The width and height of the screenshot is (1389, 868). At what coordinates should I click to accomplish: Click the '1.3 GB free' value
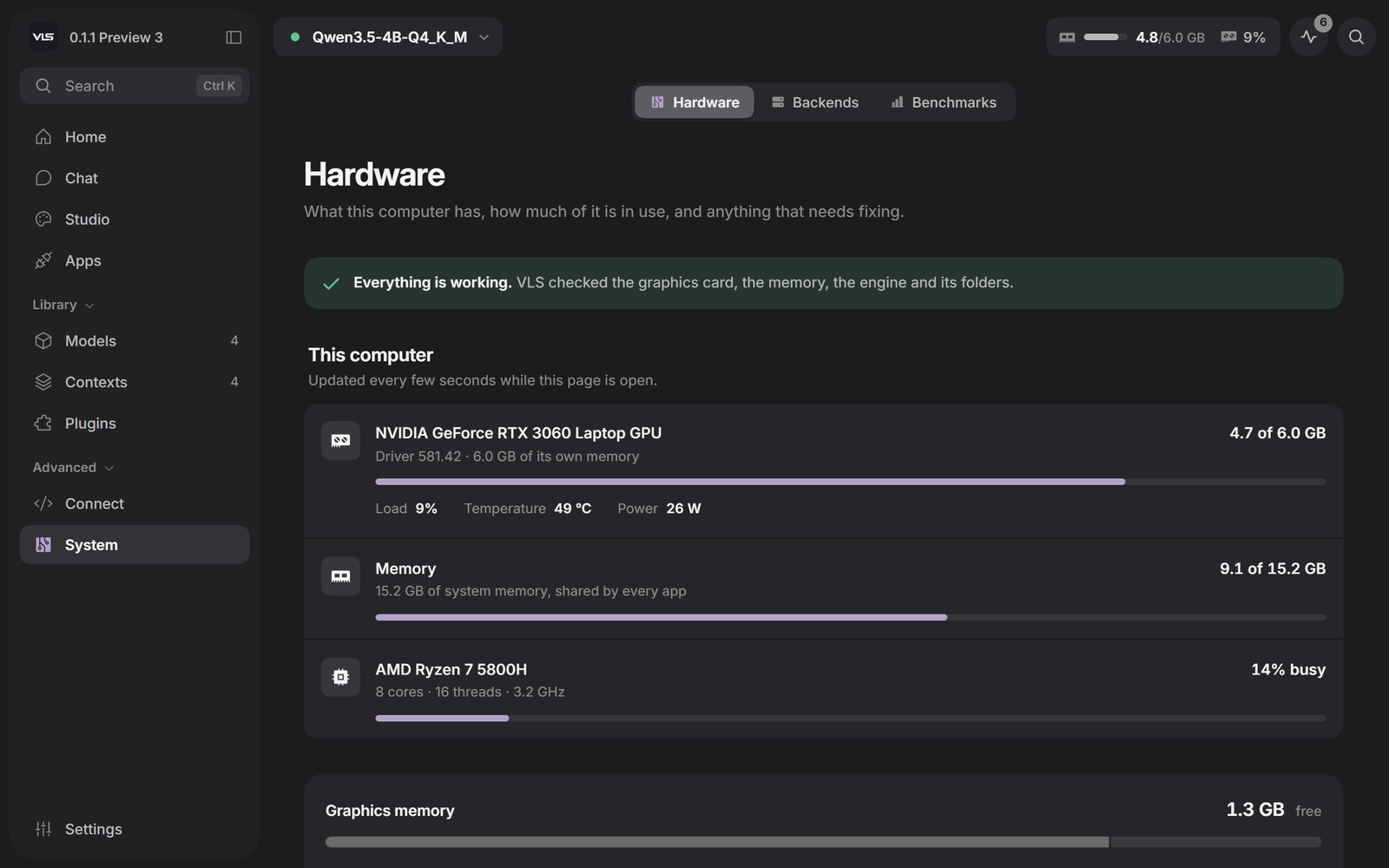[1274, 810]
